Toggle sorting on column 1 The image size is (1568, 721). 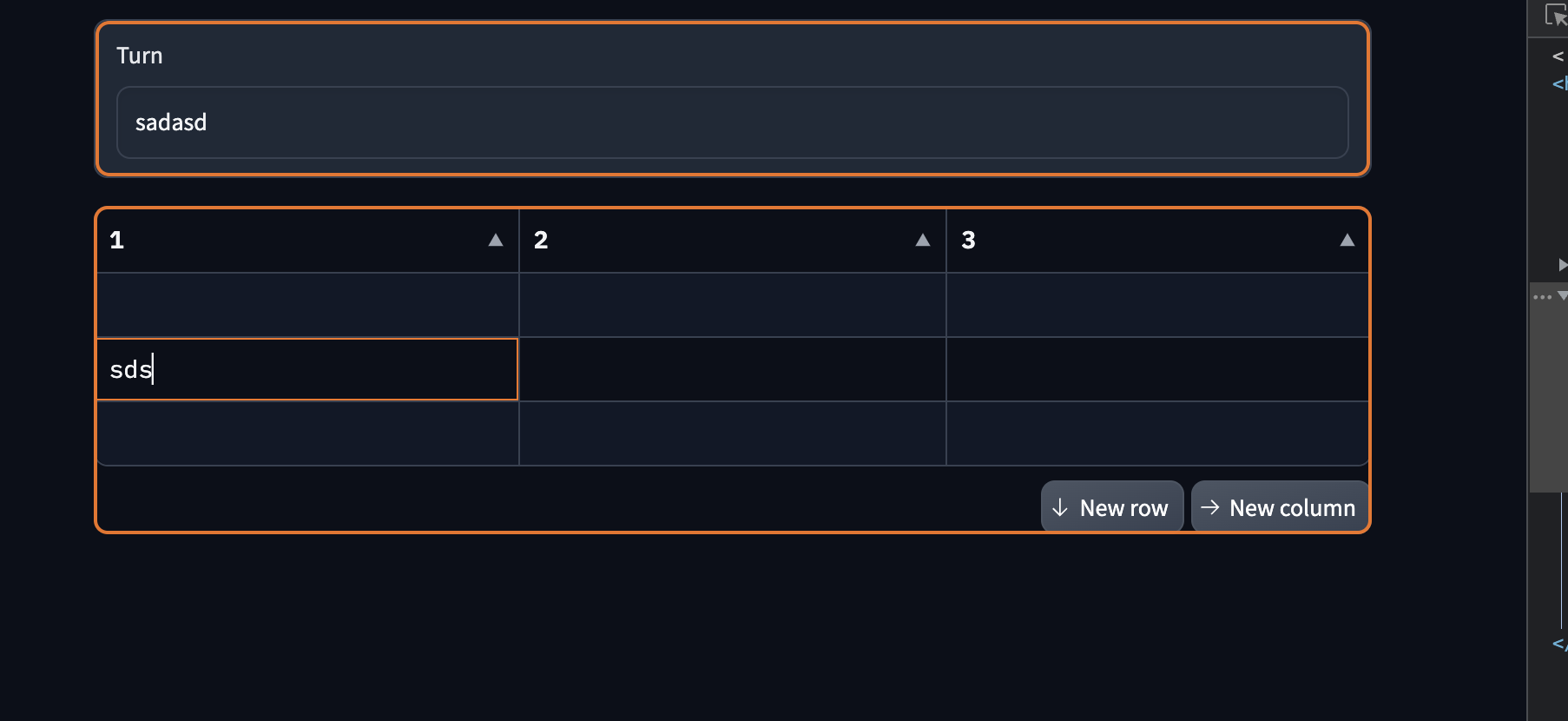495,240
